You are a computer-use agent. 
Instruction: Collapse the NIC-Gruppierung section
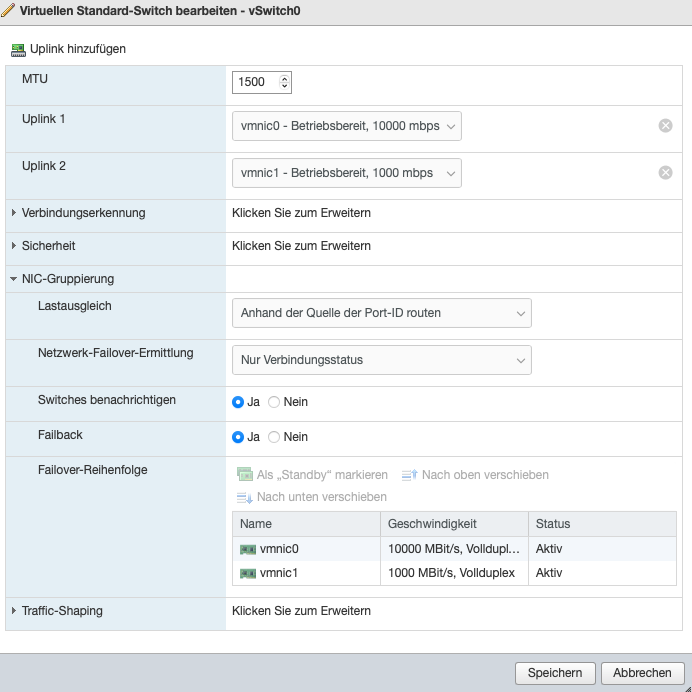[x=14, y=279]
